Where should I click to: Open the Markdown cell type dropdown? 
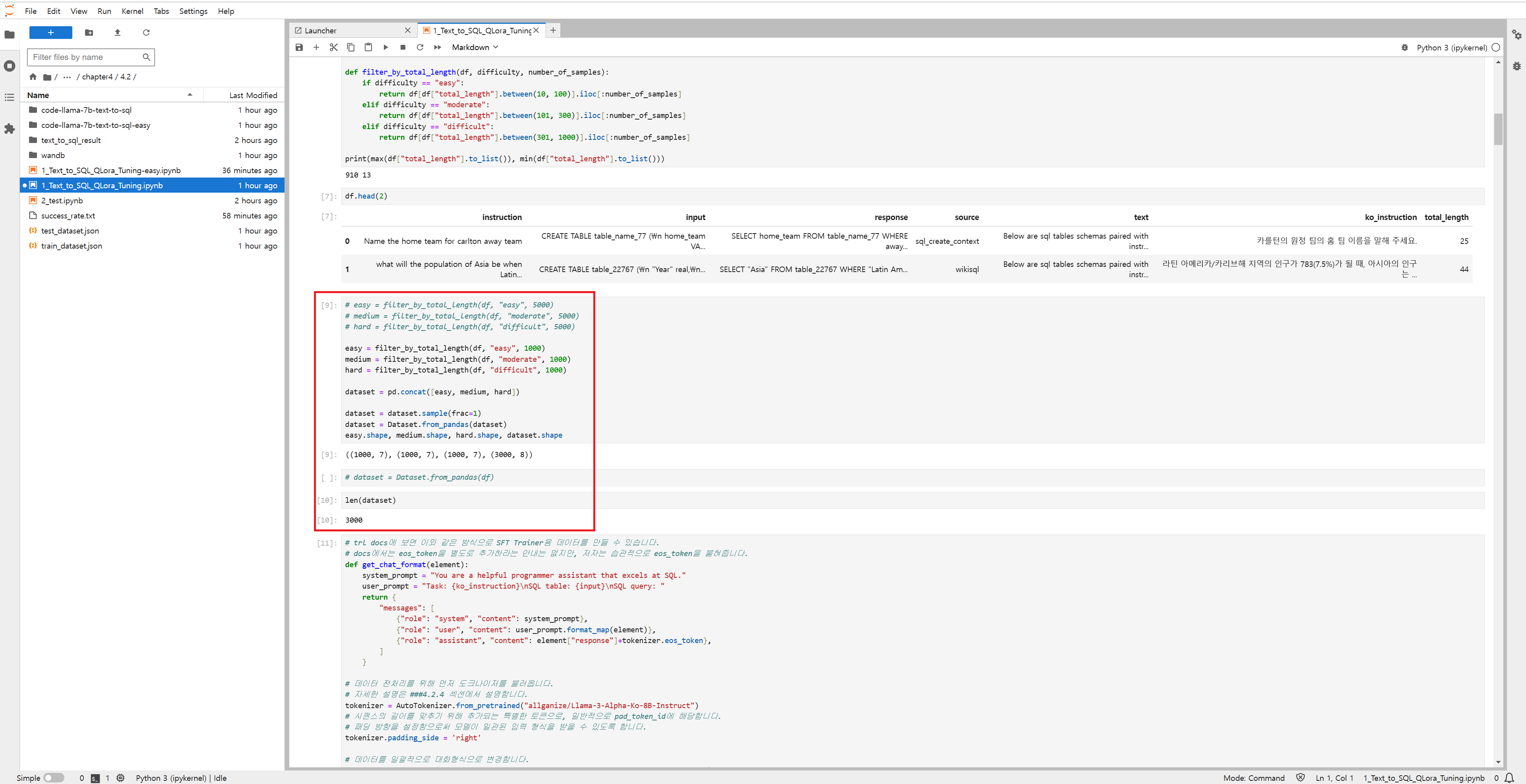tap(474, 47)
